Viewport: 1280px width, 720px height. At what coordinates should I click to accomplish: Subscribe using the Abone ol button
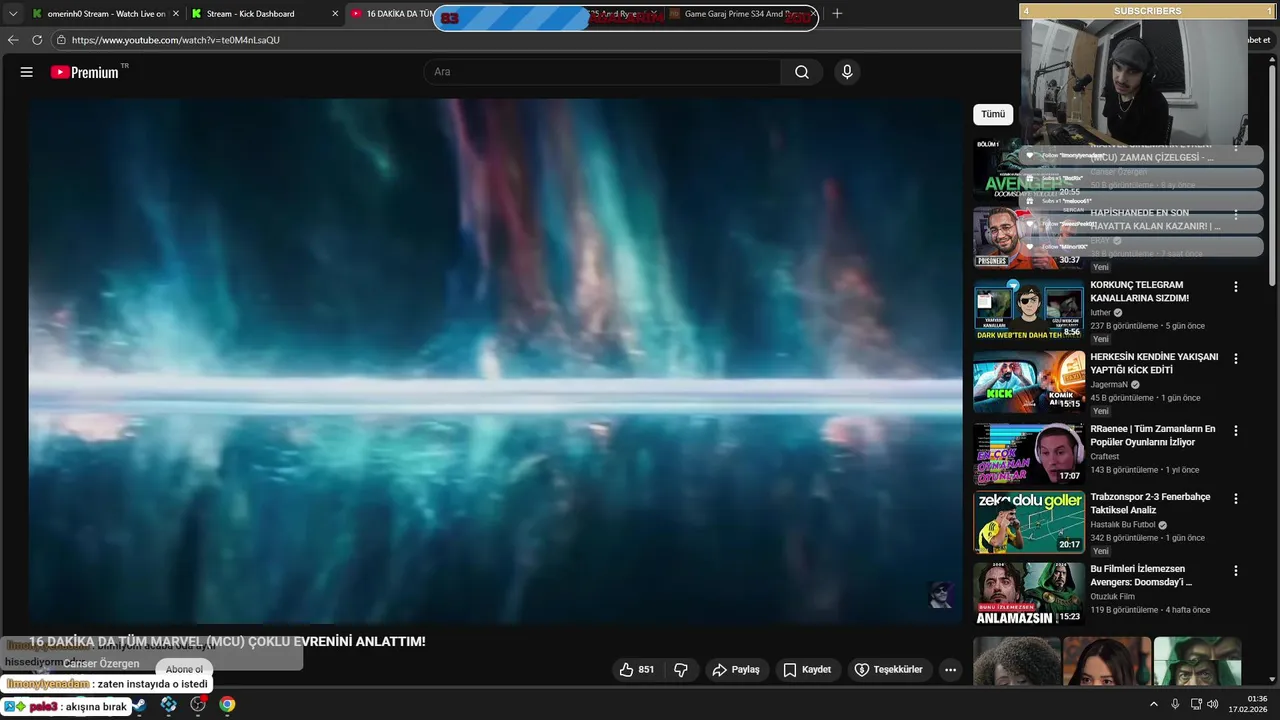(184, 670)
